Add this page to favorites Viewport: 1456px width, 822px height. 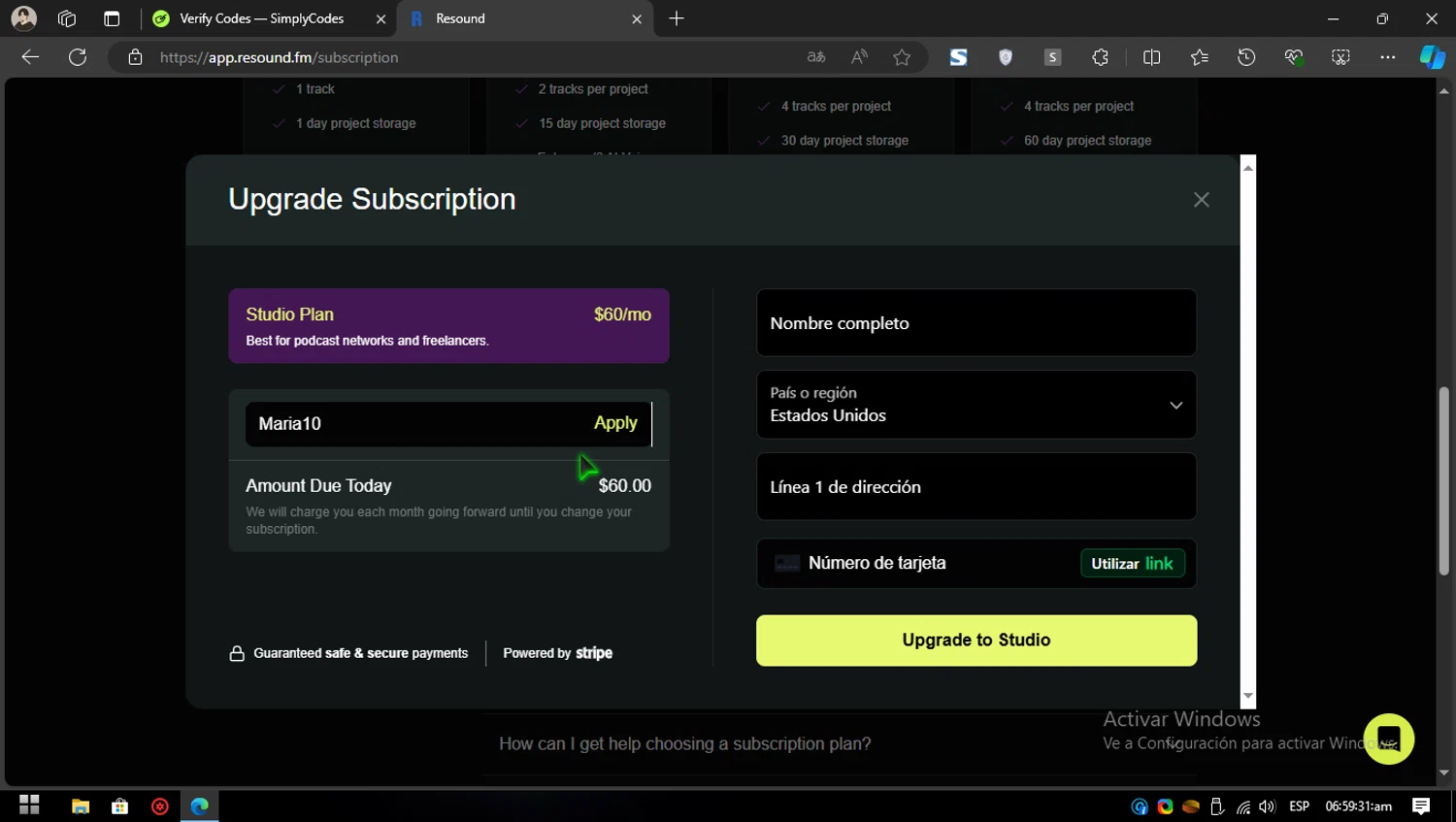pyautogui.click(x=902, y=57)
